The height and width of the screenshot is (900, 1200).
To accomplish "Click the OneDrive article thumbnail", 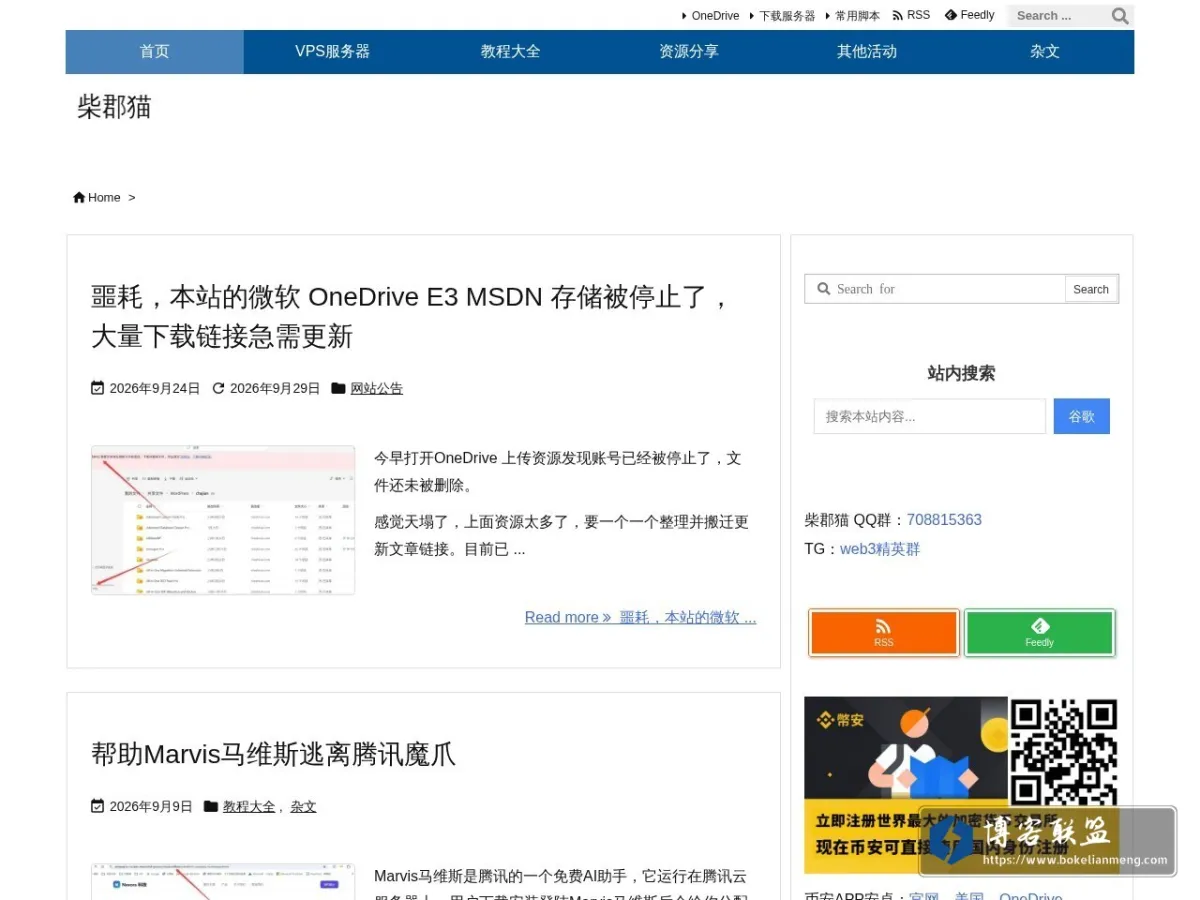I will tap(223, 520).
